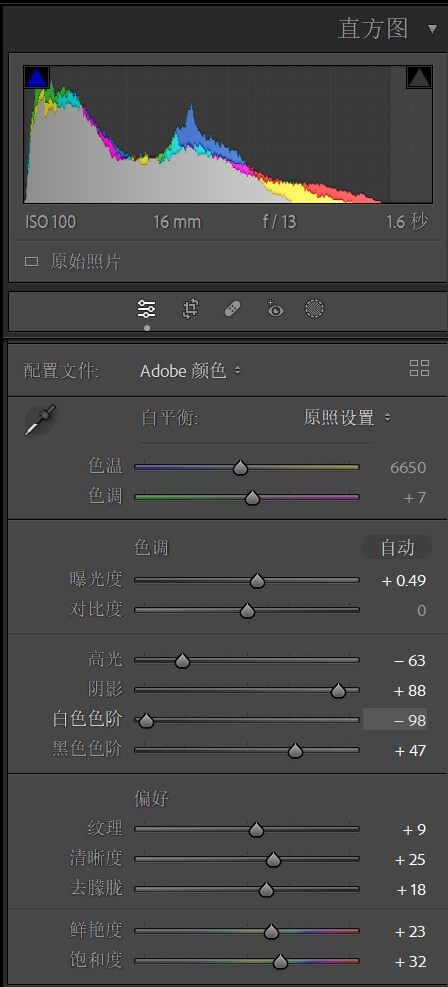Pick the white balance eyedropper tool
Viewport: 448px width, 987px height.
40,420
